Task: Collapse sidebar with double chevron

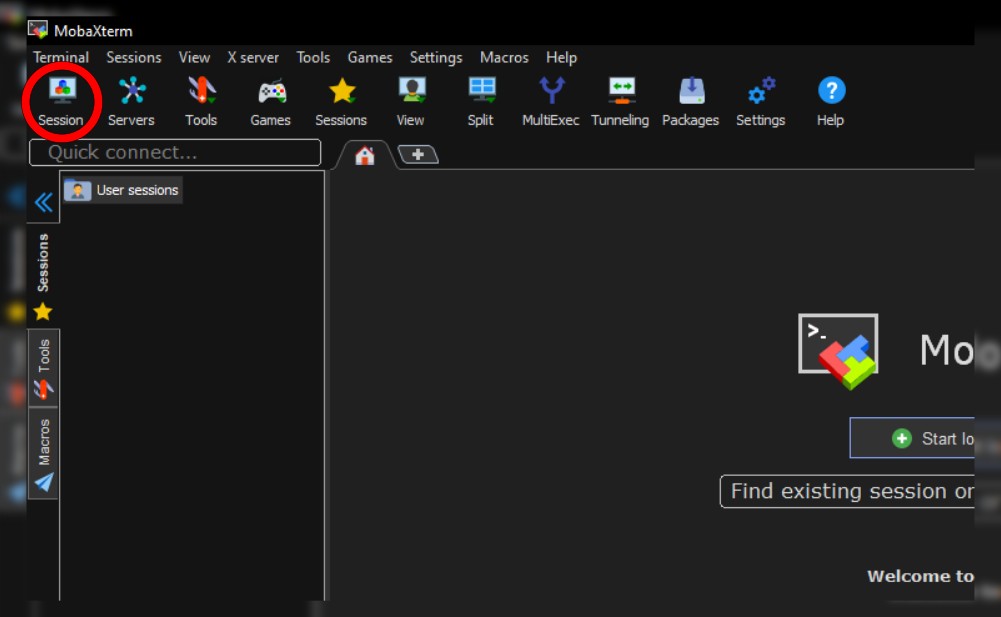Action: coord(43,202)
